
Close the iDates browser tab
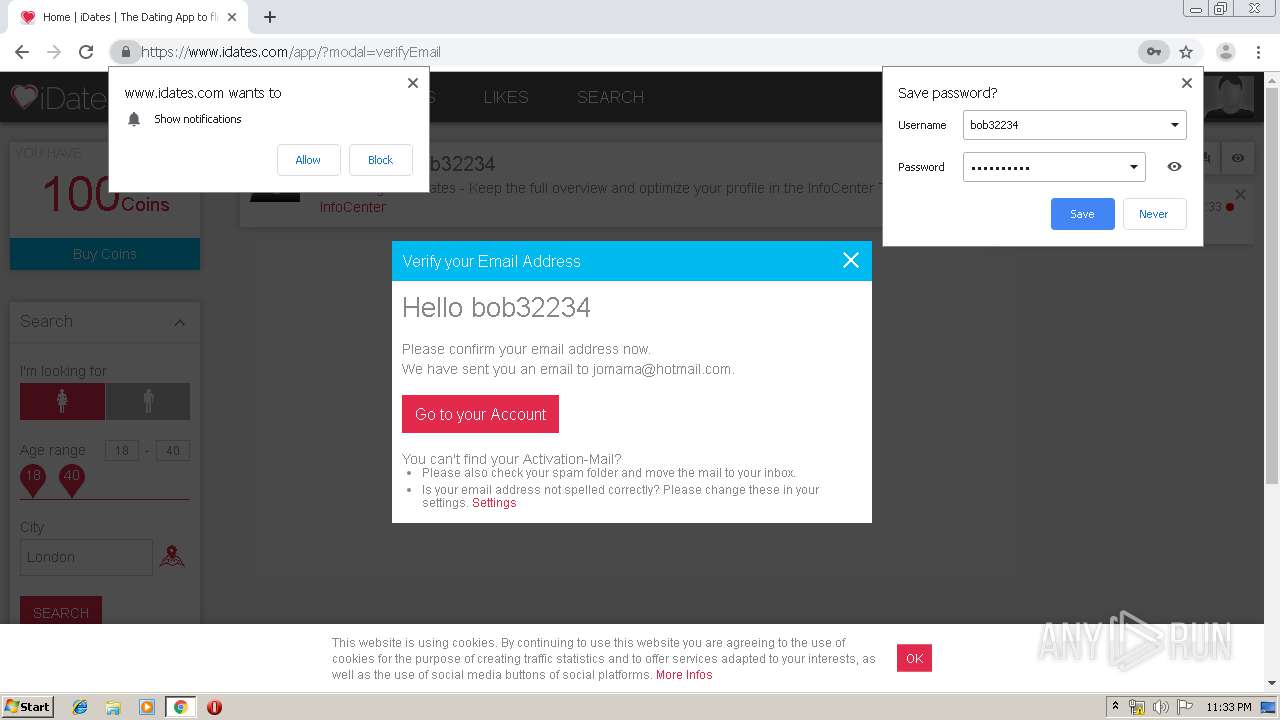click(233, 17)
